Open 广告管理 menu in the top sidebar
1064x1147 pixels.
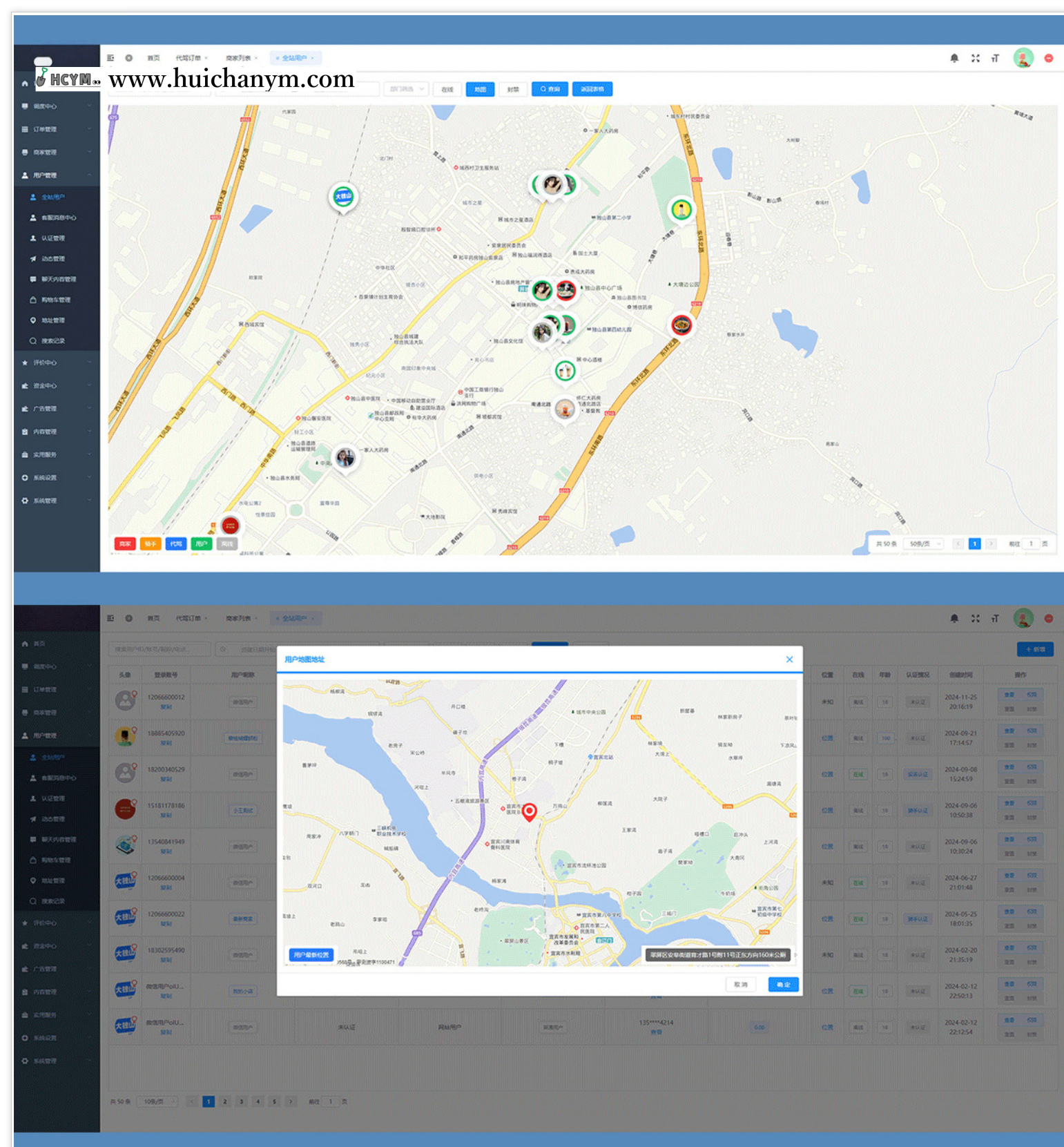(x=57, y=409)
